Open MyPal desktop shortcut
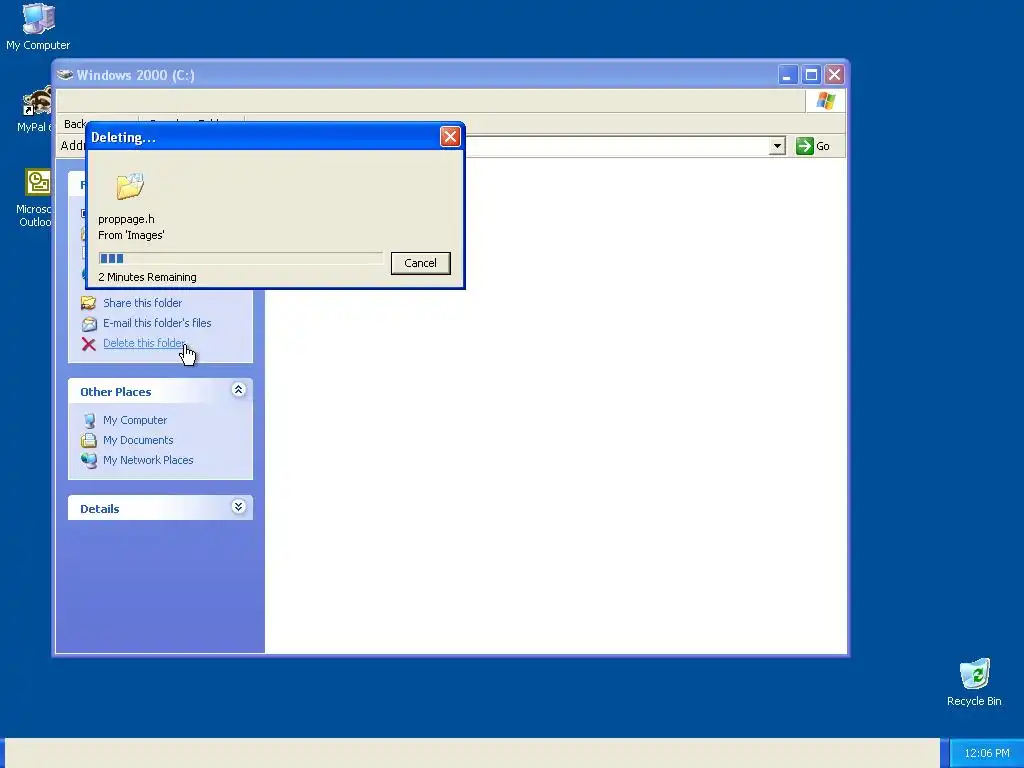1024x768 pixels. click(x=35, y=110)
